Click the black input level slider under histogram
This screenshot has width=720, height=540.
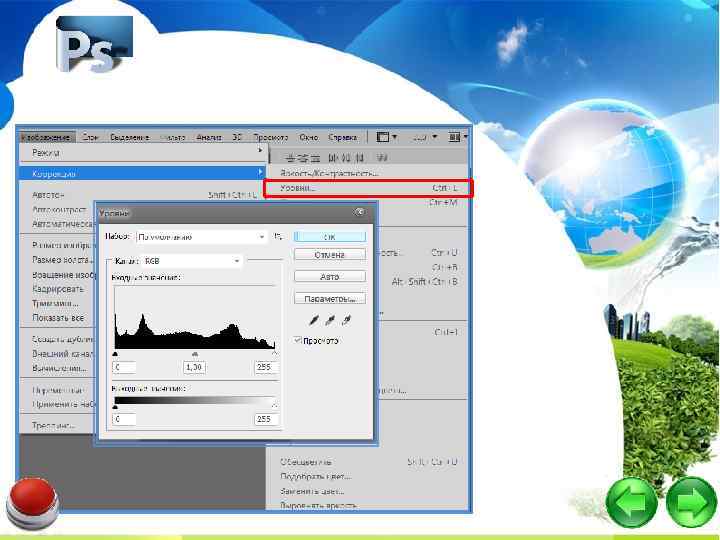coord(115,354)
